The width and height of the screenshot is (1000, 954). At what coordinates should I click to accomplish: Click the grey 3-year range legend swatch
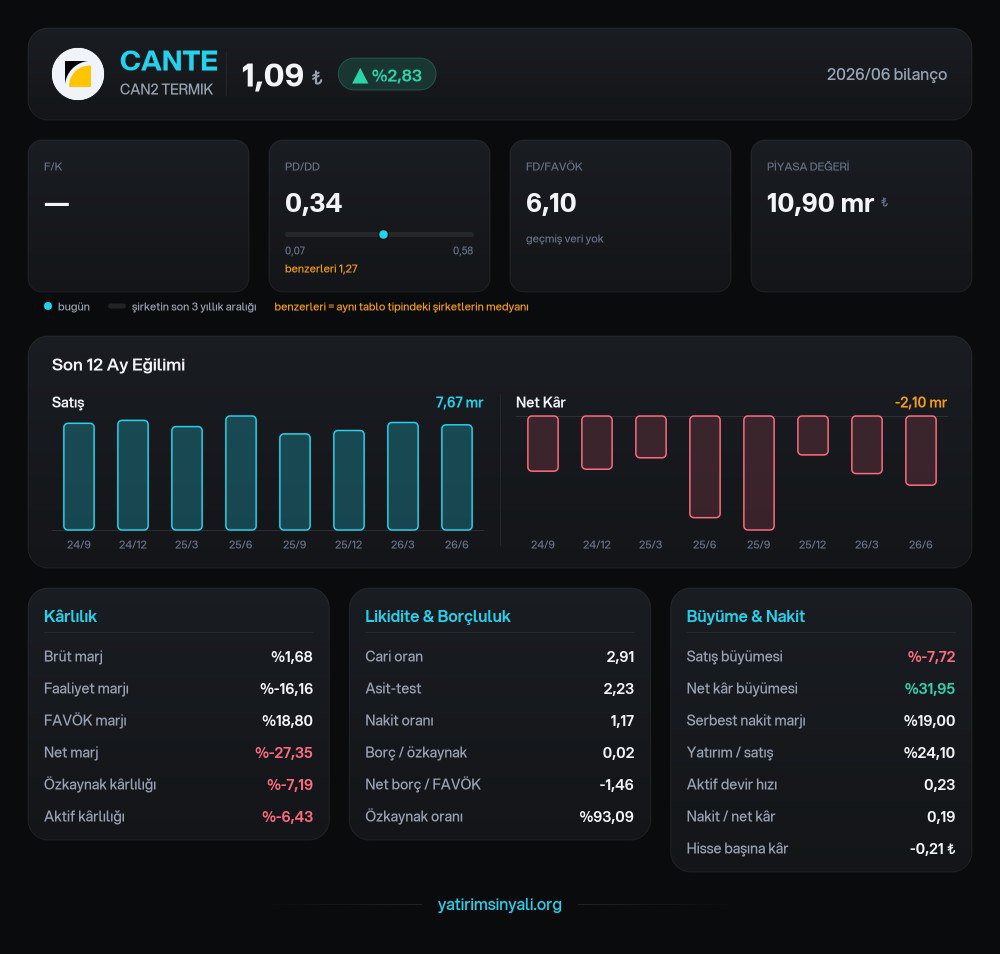117,307
